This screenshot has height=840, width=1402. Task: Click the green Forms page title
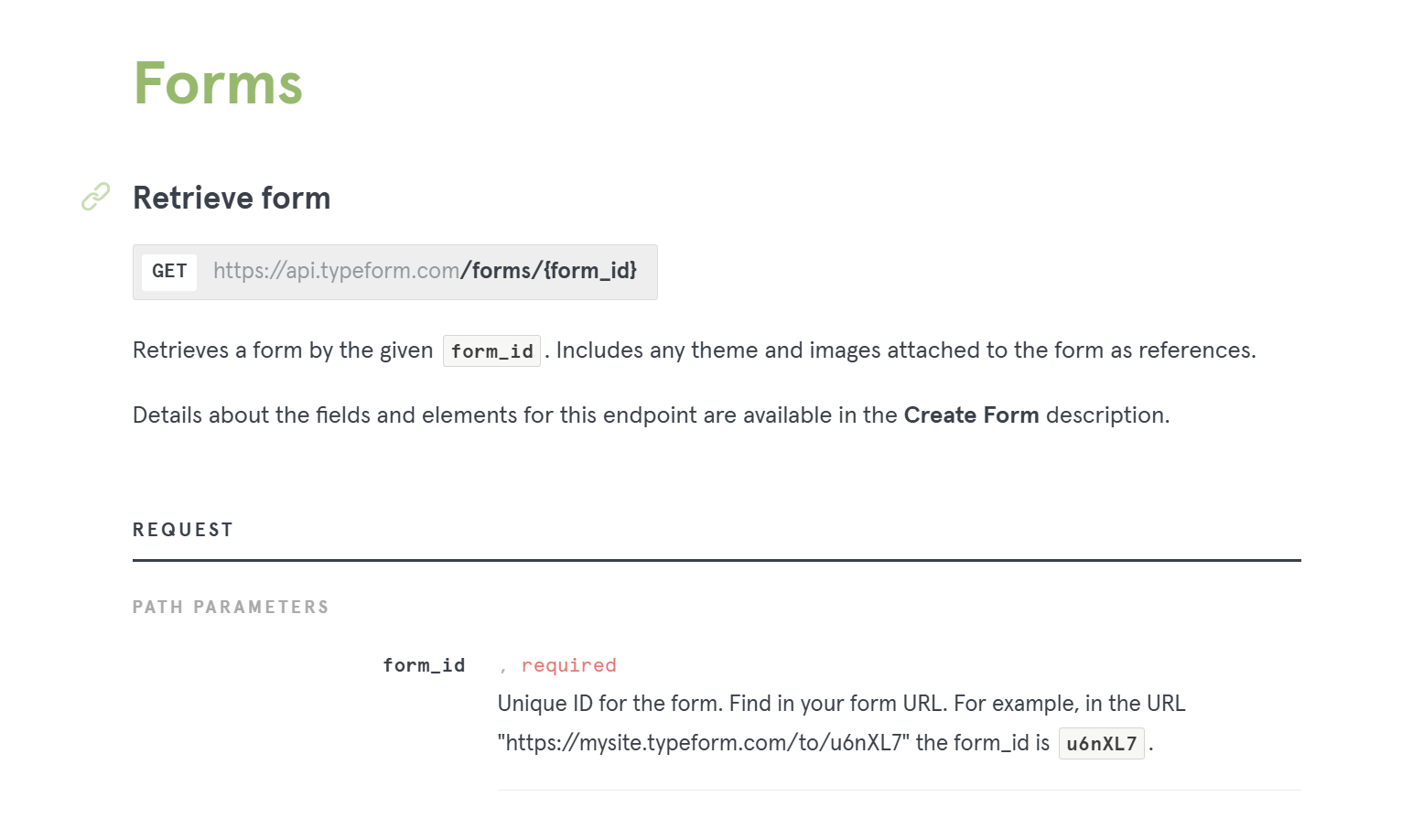pos(218,83)
